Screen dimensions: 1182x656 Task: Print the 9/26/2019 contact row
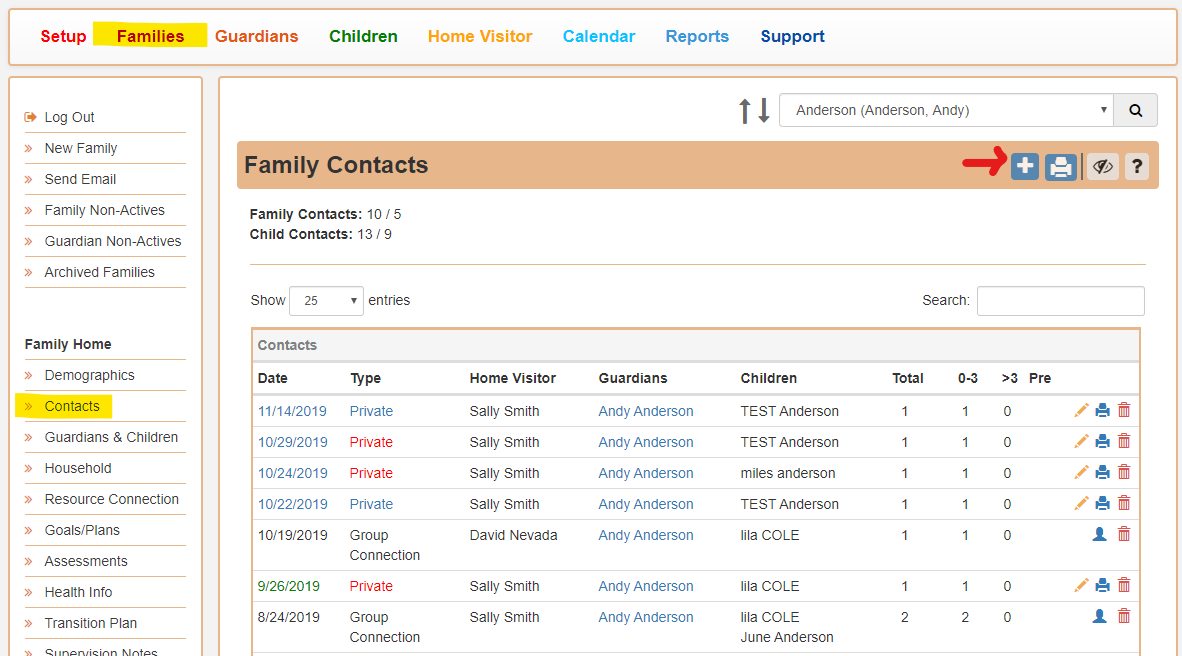[1102, 585]
